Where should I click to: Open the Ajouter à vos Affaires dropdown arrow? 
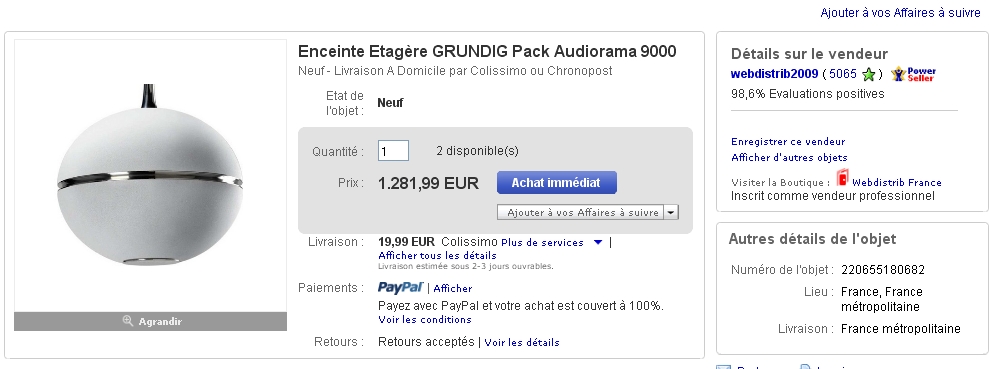click(670, 213)
